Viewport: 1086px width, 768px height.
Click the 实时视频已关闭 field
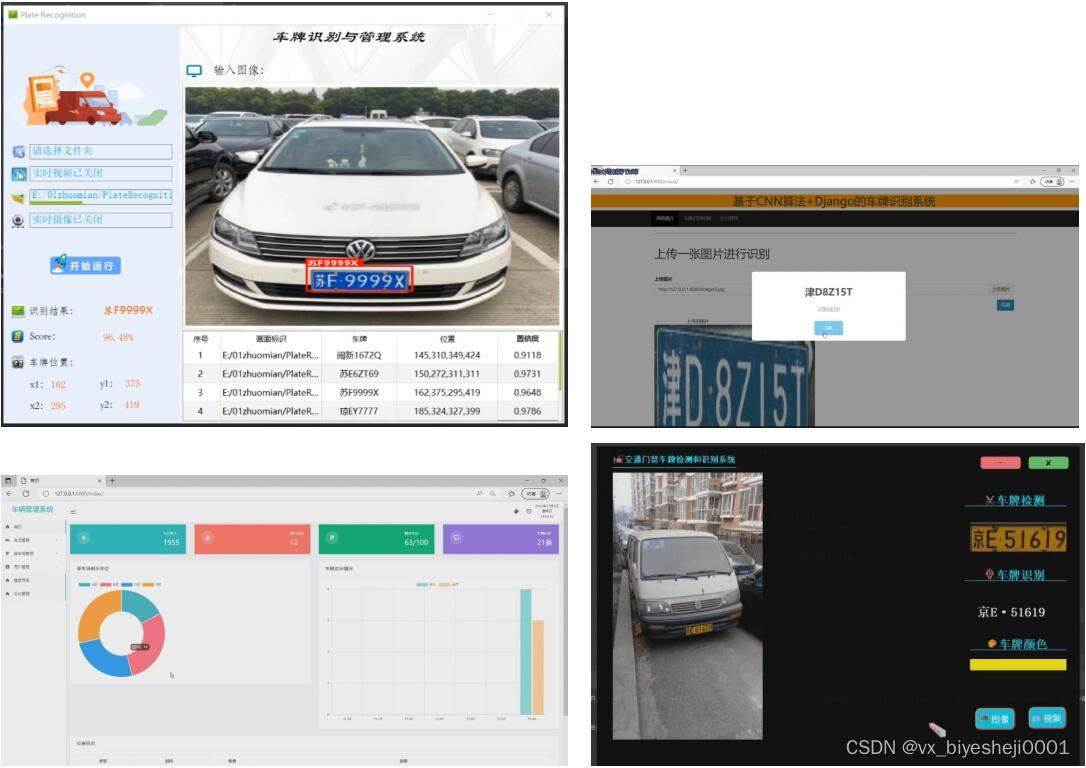[x=100, y=173]
